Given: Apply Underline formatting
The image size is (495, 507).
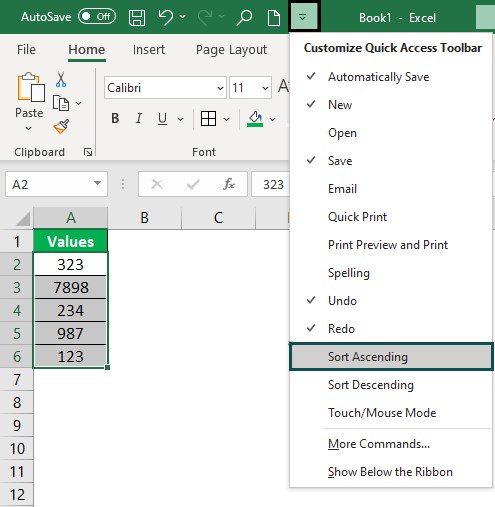Looking at the screenshot, I should 162,118.
